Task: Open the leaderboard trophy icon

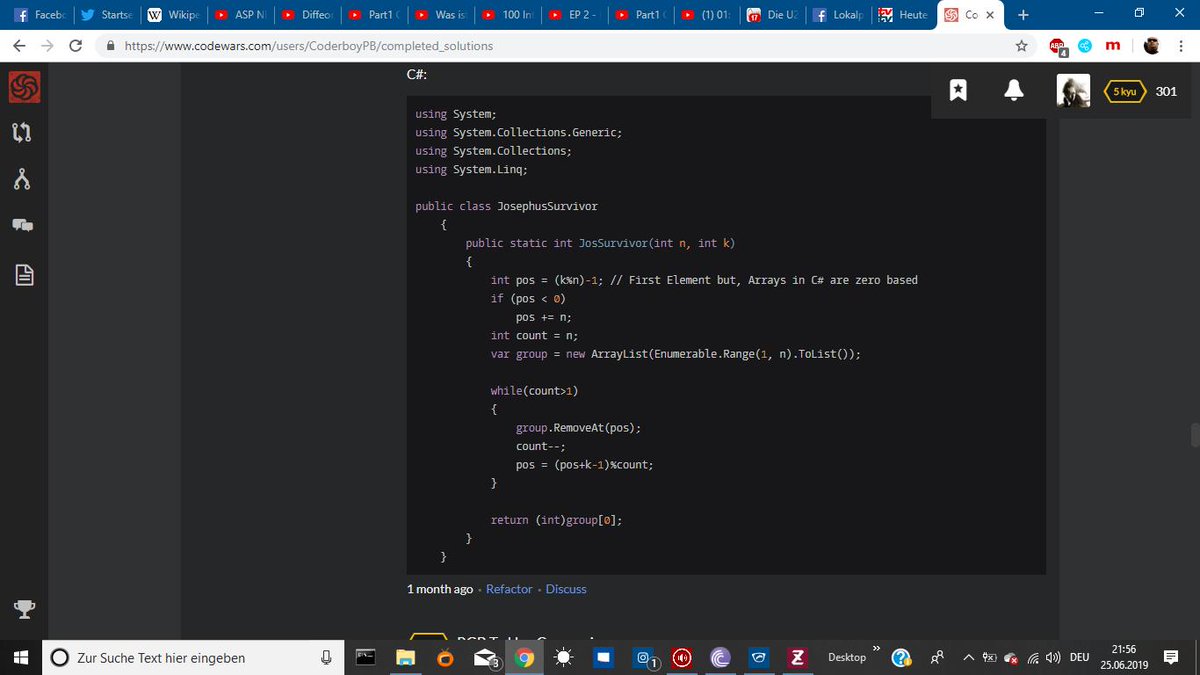Action: 22,608
